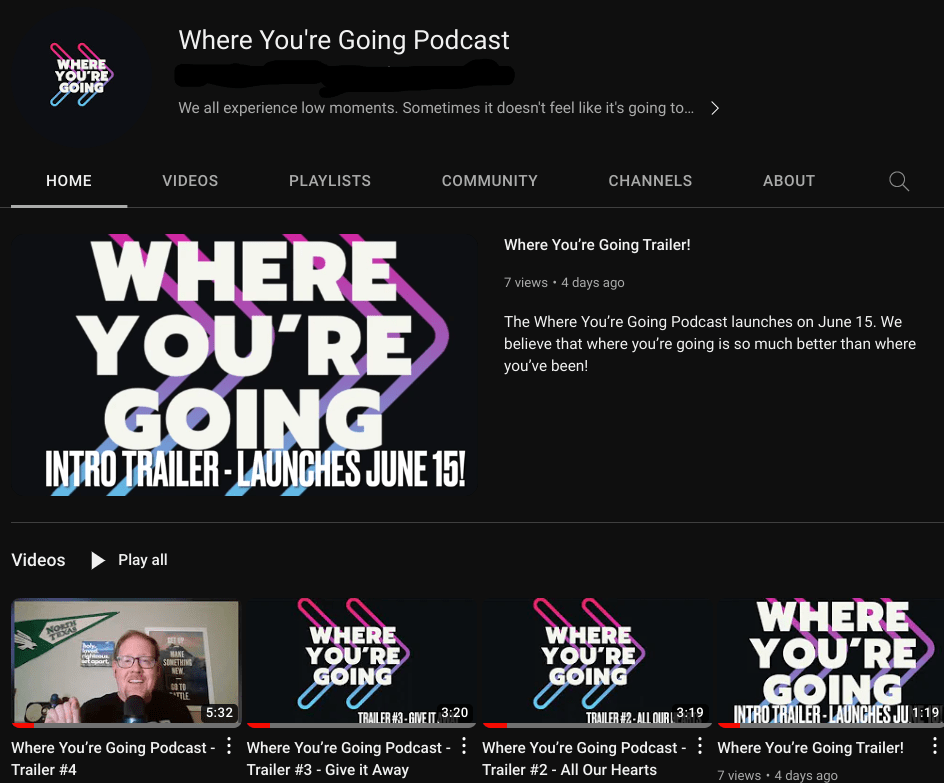This screenshot has width=944, height=783.
Task: Go to the Community tab
Action: [x=490, y=181]
